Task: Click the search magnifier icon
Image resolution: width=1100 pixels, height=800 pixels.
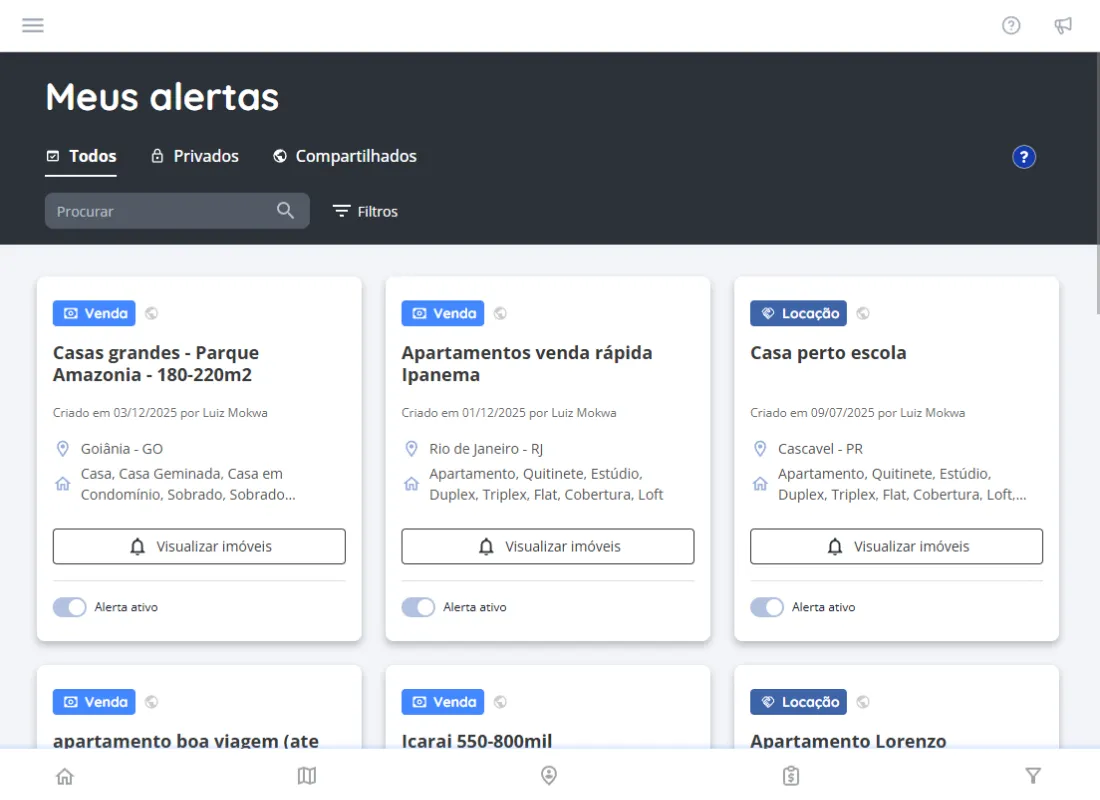Action: [x=285, y=211]
